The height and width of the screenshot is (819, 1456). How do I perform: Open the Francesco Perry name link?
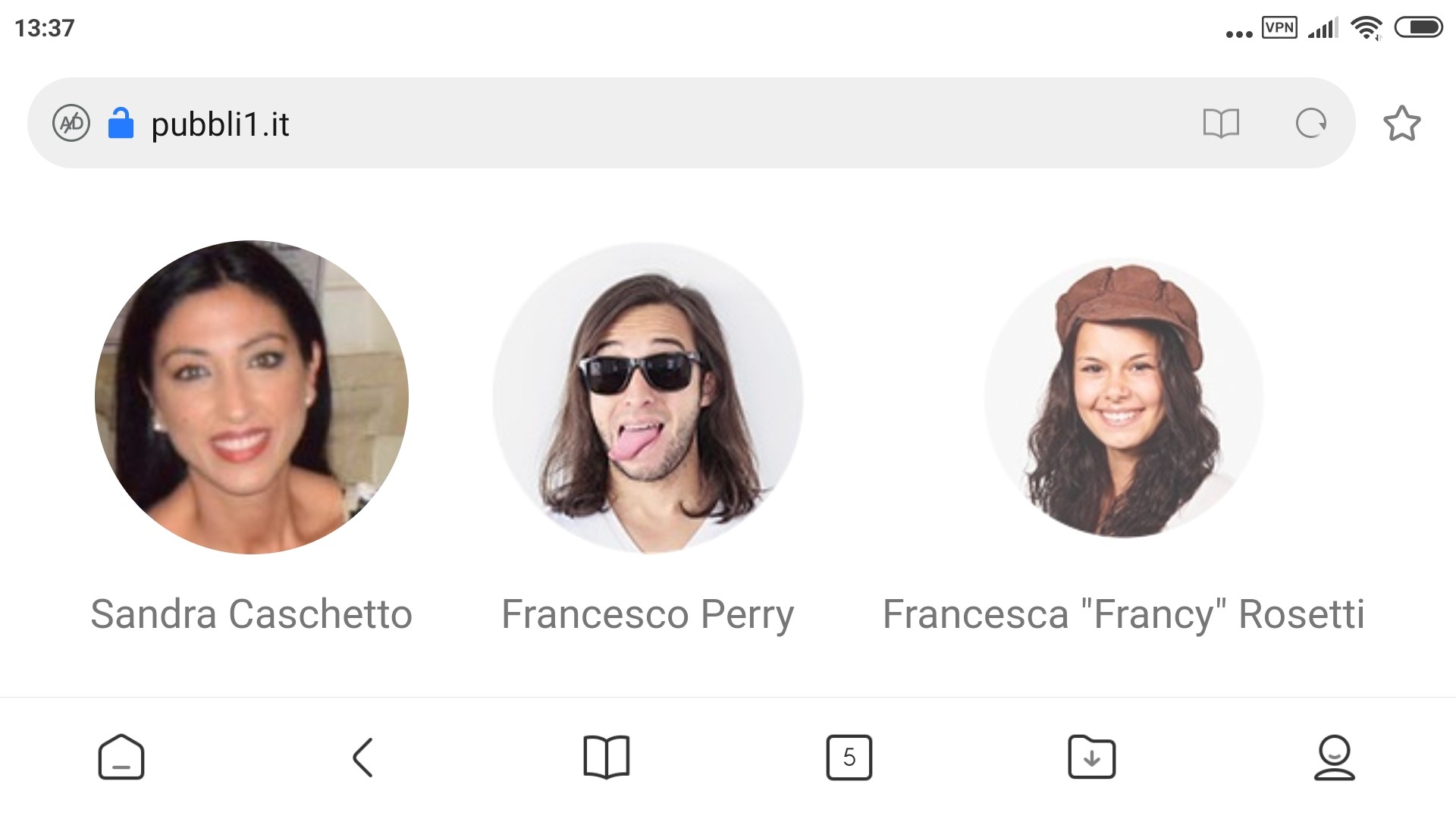click(648, 614)
